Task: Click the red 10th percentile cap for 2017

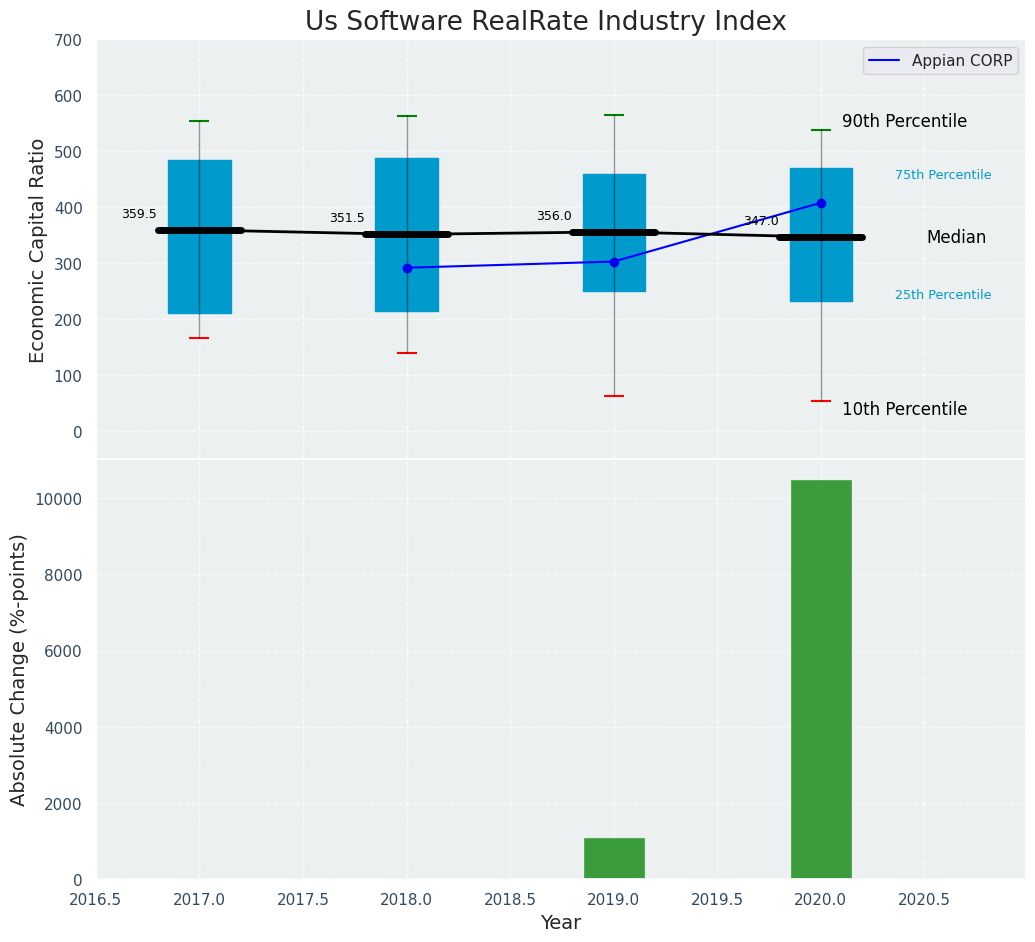Action: click(199, 338)
